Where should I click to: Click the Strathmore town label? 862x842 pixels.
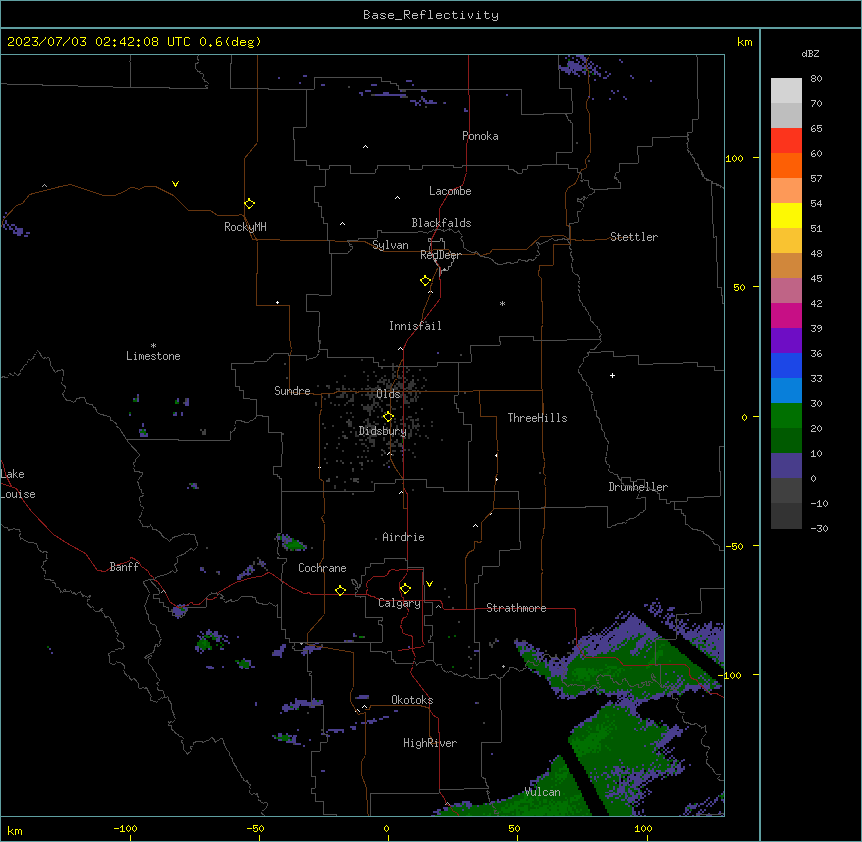click(516, 608)
